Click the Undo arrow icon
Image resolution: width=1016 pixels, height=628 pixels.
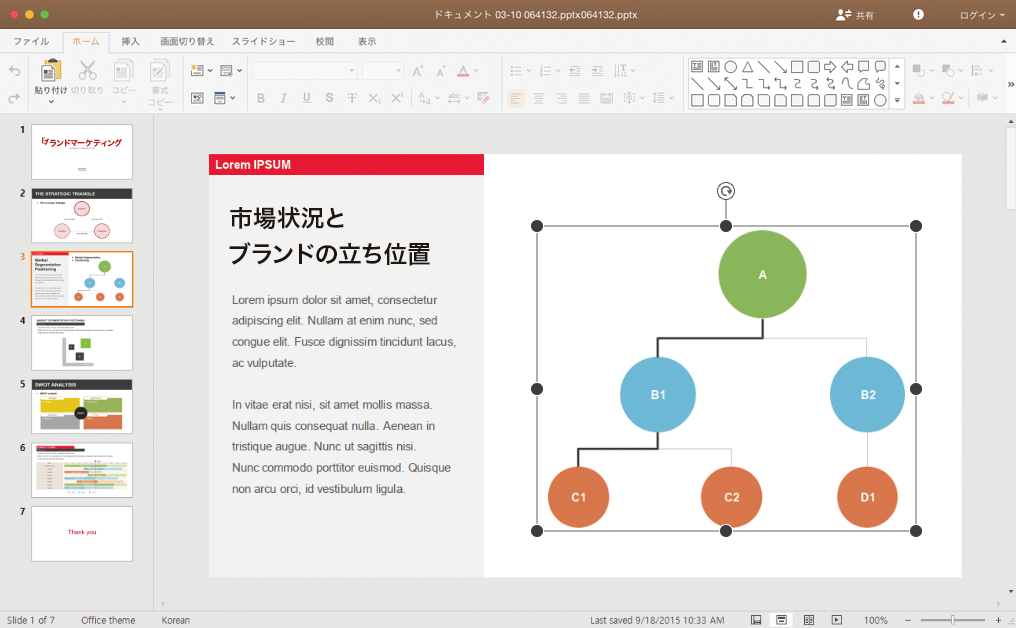pyautogui.click(x=14, y=71)
